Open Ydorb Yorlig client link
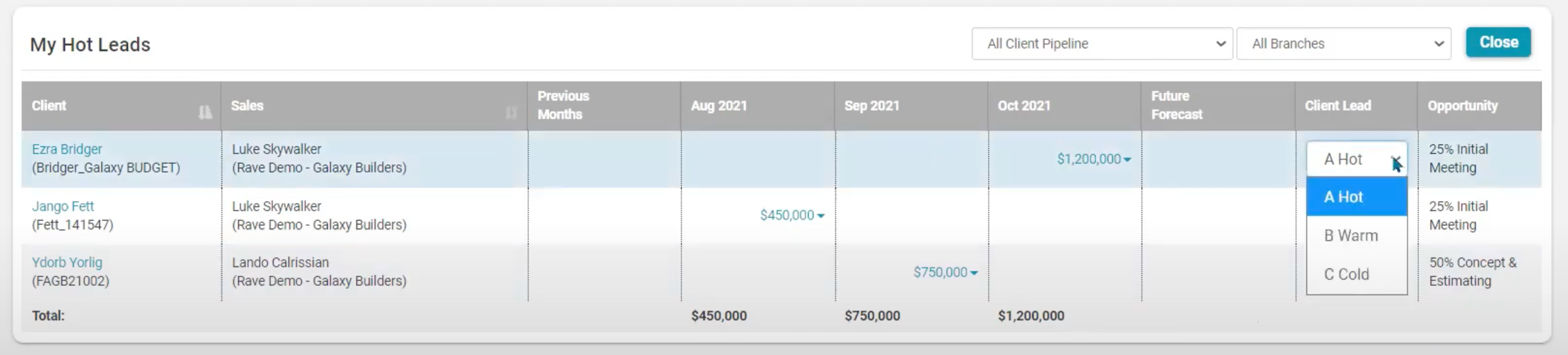Viewport: 1568px width, 355px height. (67, 263)
